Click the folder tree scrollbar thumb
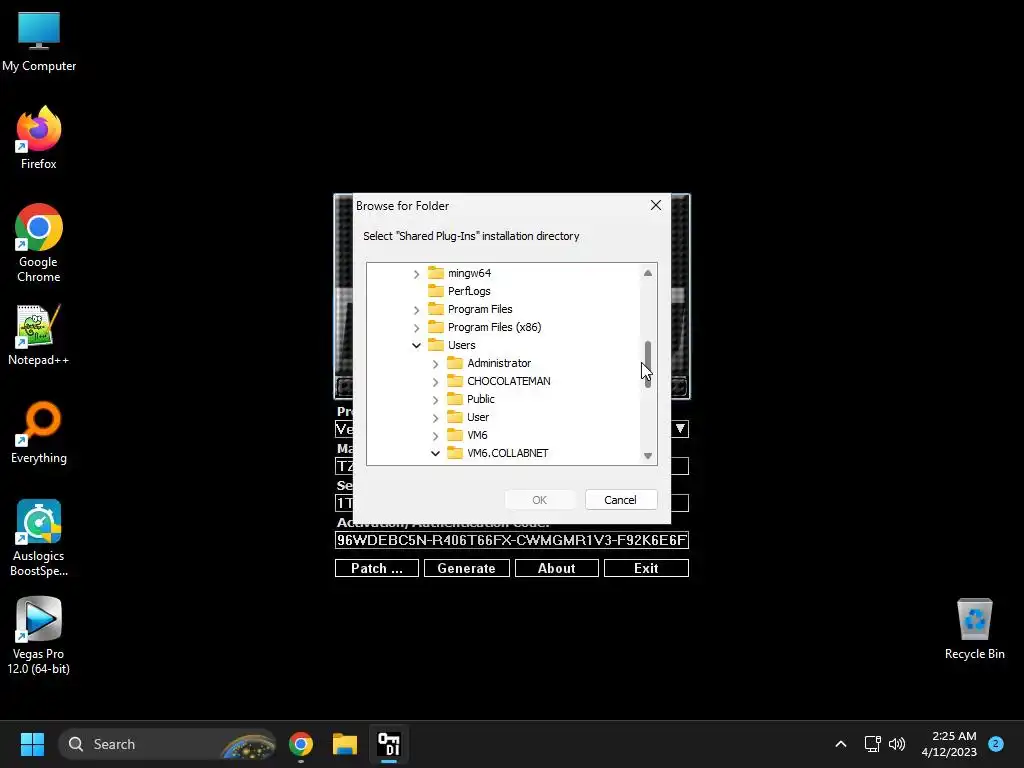Viewport: 1024px width, 768px height. [648, 364]
